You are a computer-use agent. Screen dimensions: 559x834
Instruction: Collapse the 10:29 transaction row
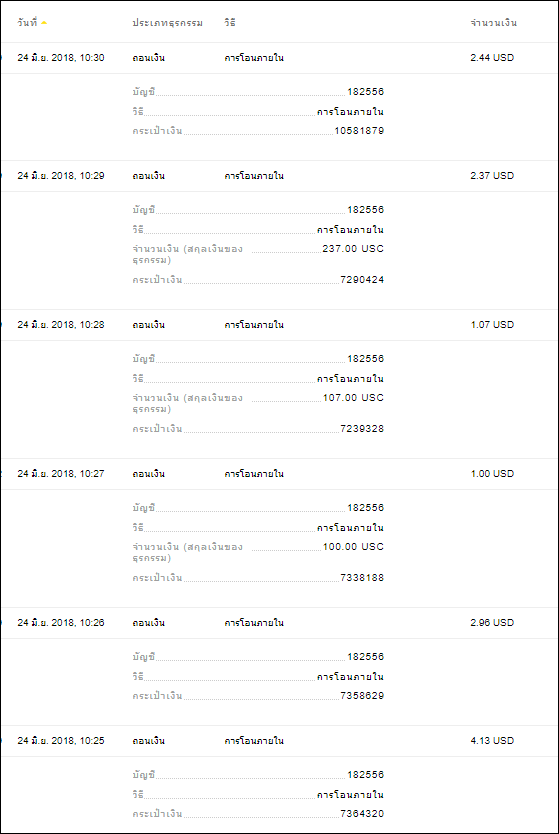(279, 176)
